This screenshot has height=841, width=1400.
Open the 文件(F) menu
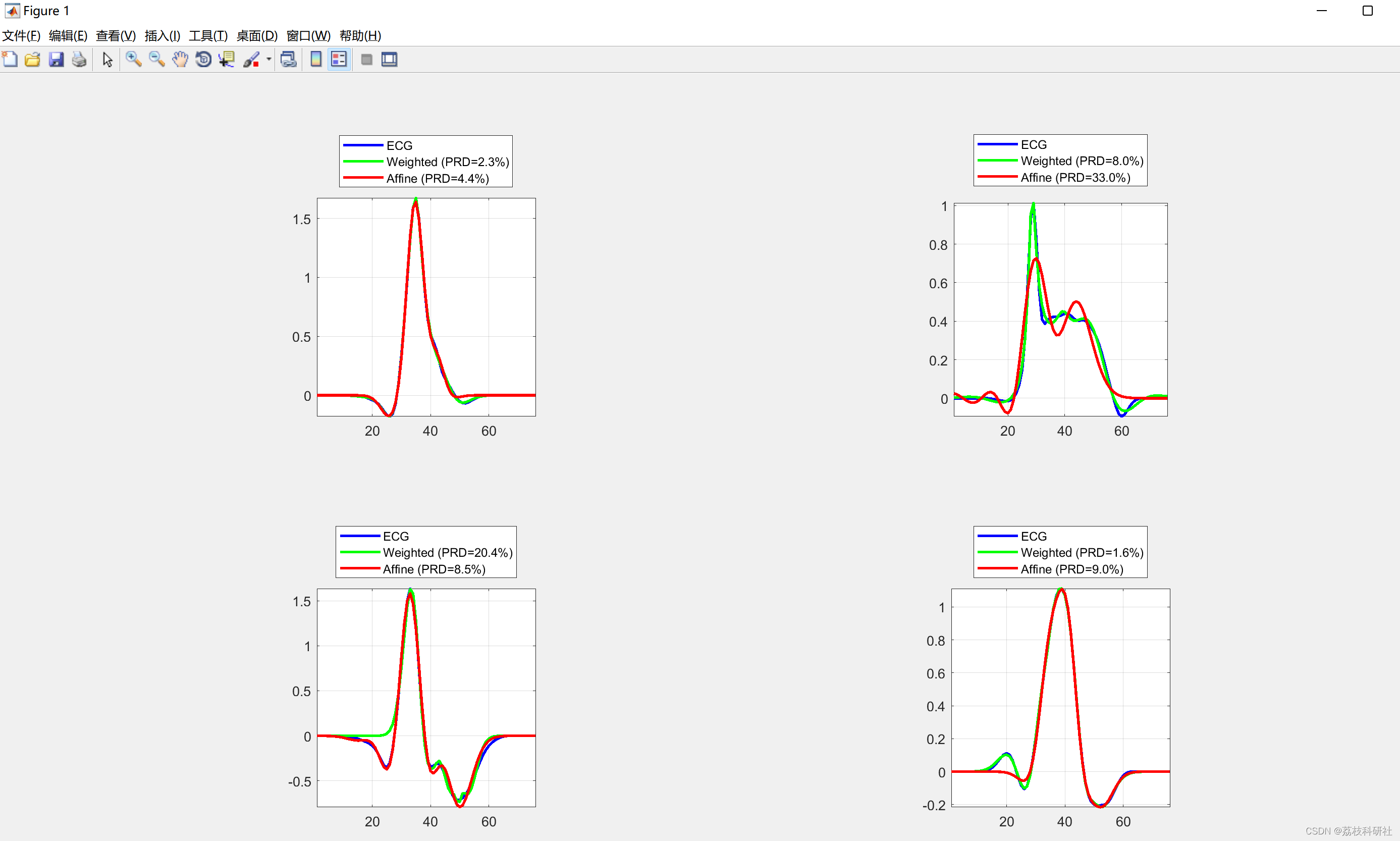pos(21,36)
